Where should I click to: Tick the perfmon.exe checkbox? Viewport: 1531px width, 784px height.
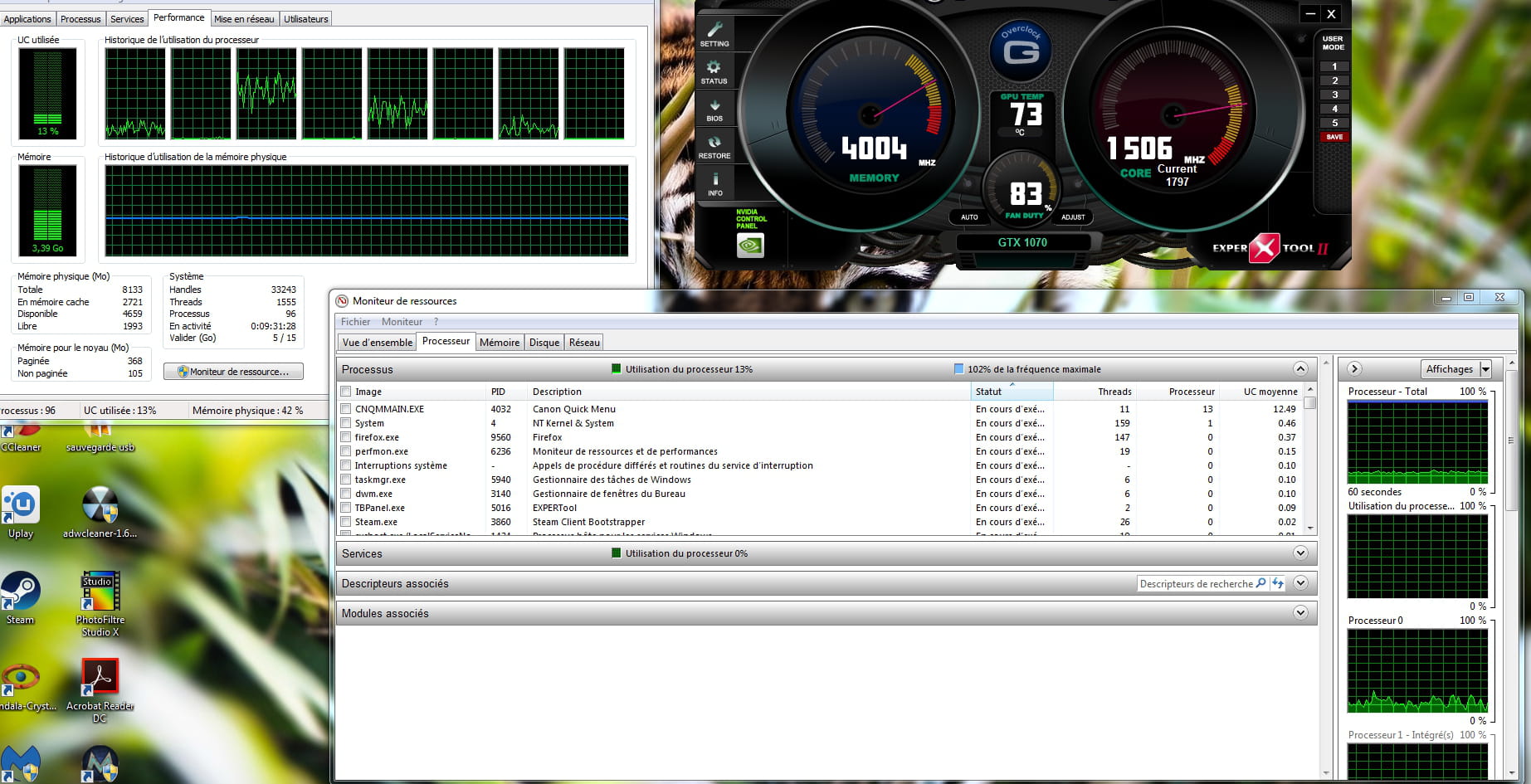click(x=345, y=451)
